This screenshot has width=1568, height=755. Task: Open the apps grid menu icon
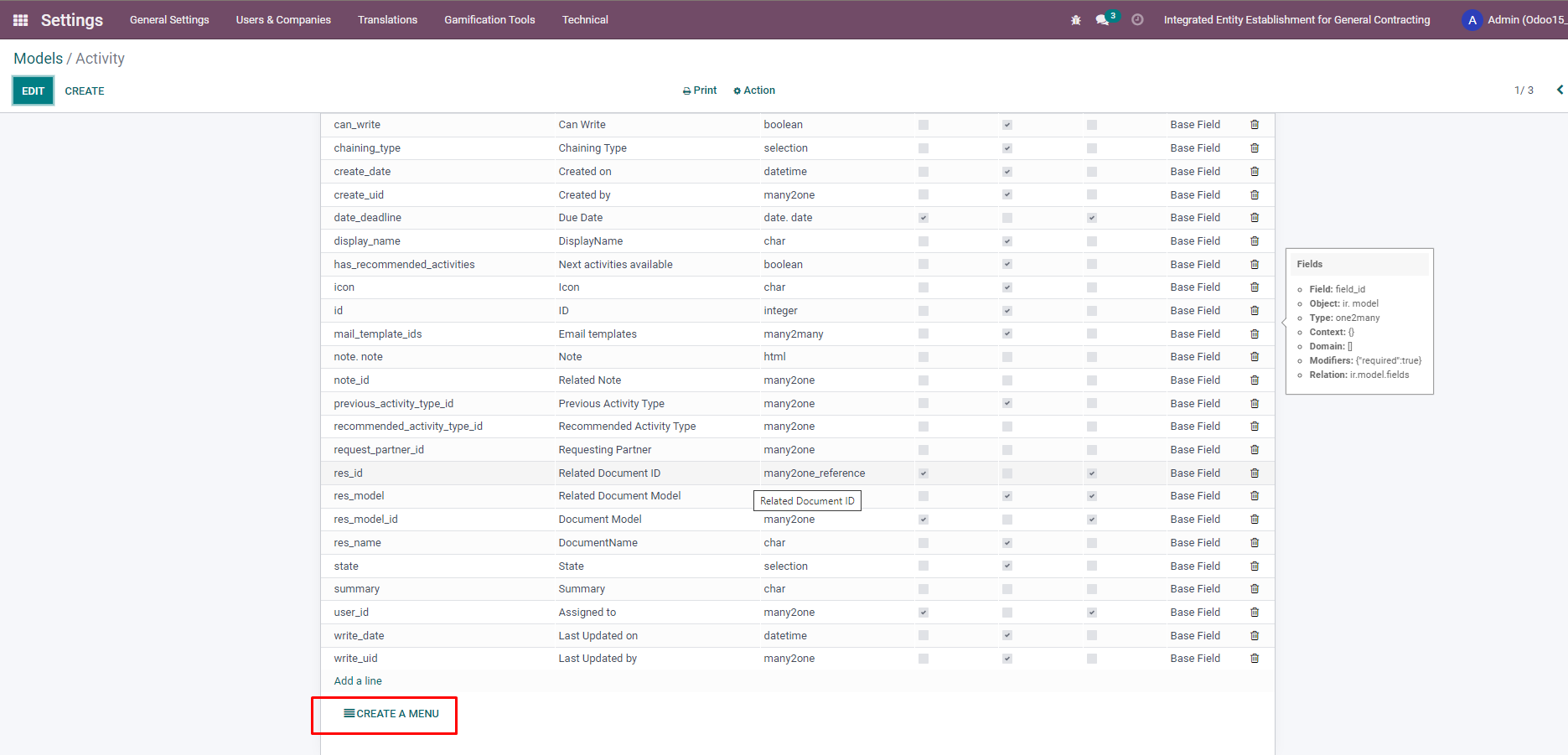coord(21,20)
